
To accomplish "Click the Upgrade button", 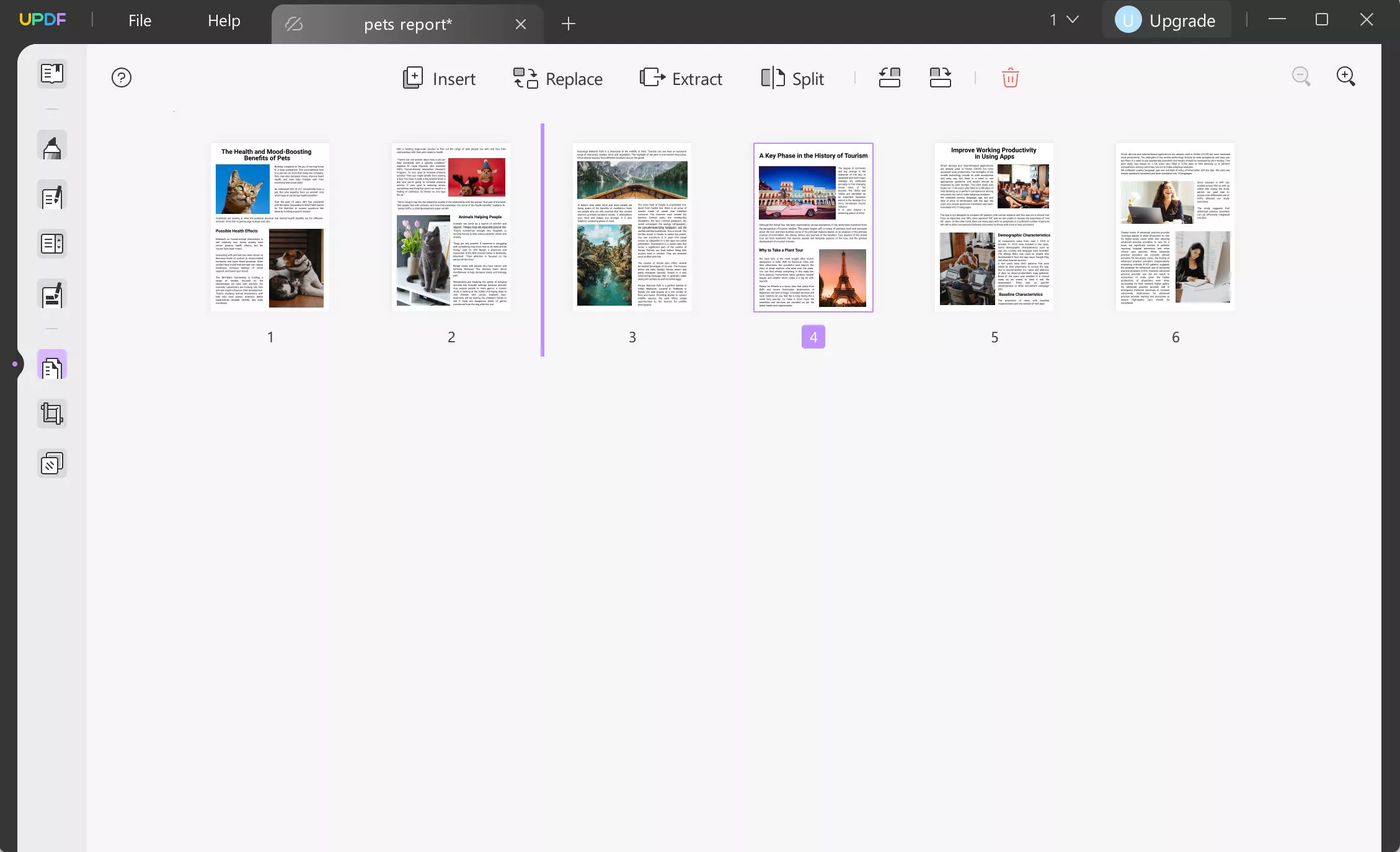I will [1166, 19].
